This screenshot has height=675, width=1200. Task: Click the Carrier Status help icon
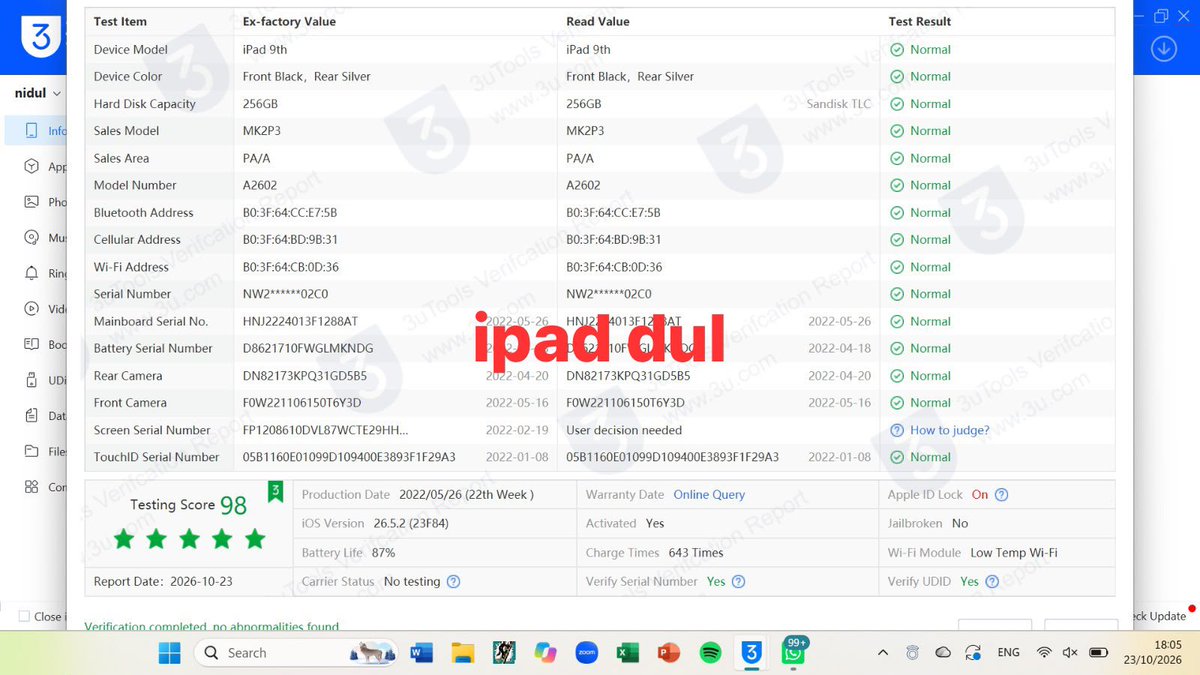click(x=453, y=582)
